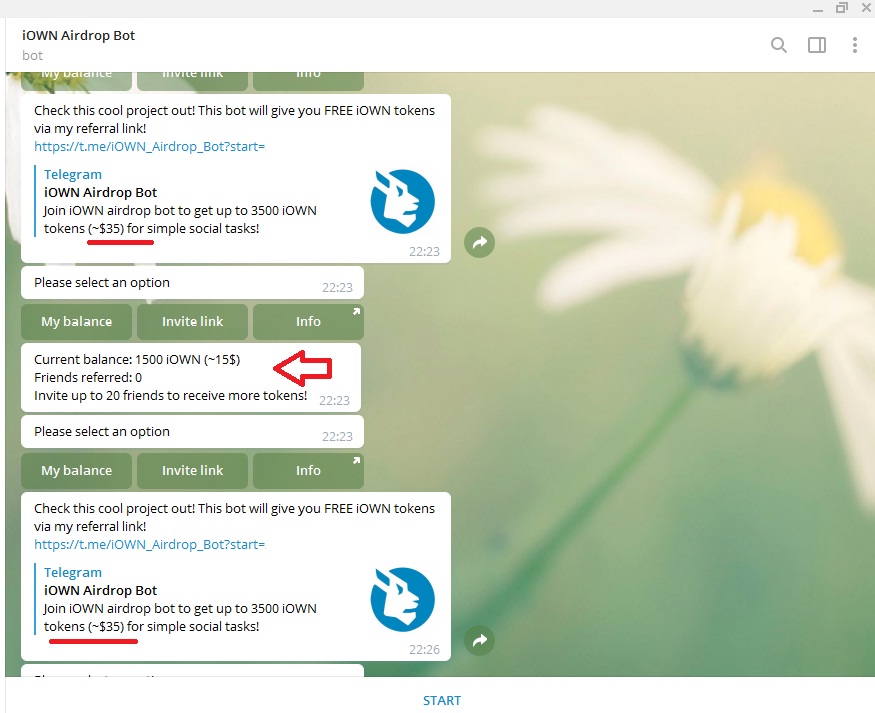Click 'Check this cool project out!' in 22:26 message
This screenshot has height=713, width=875.
(114, 508)
